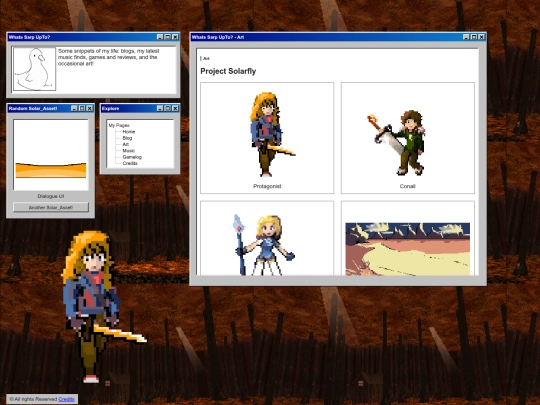Click the Art breadcrumb label above the heading
This screenshot has width=540, height=405.
(206, 59)
